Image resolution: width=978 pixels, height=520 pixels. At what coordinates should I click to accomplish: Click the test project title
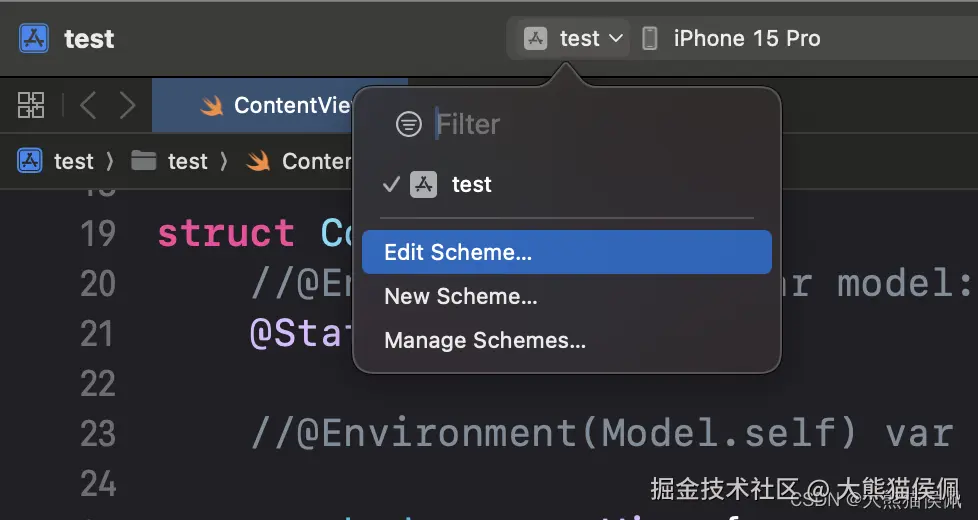[89, 39]
